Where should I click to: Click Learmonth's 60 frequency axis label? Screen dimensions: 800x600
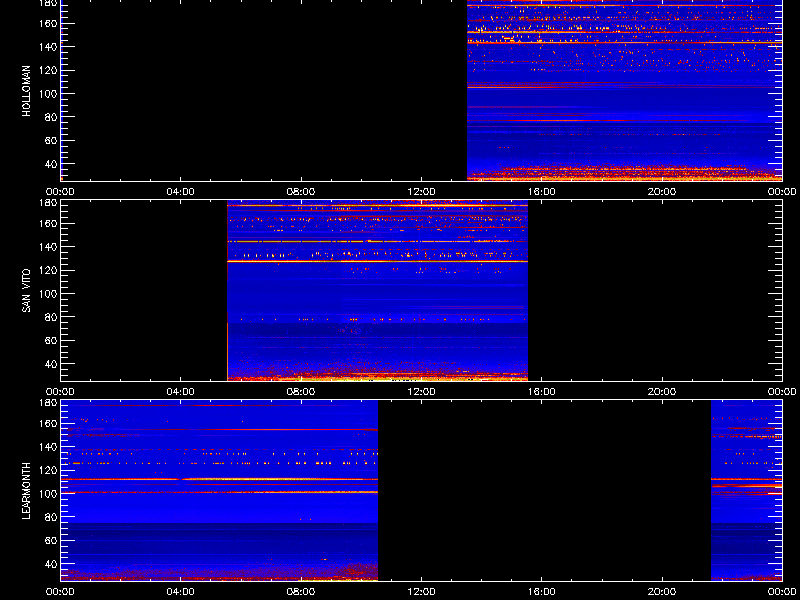tap(51, 540)
